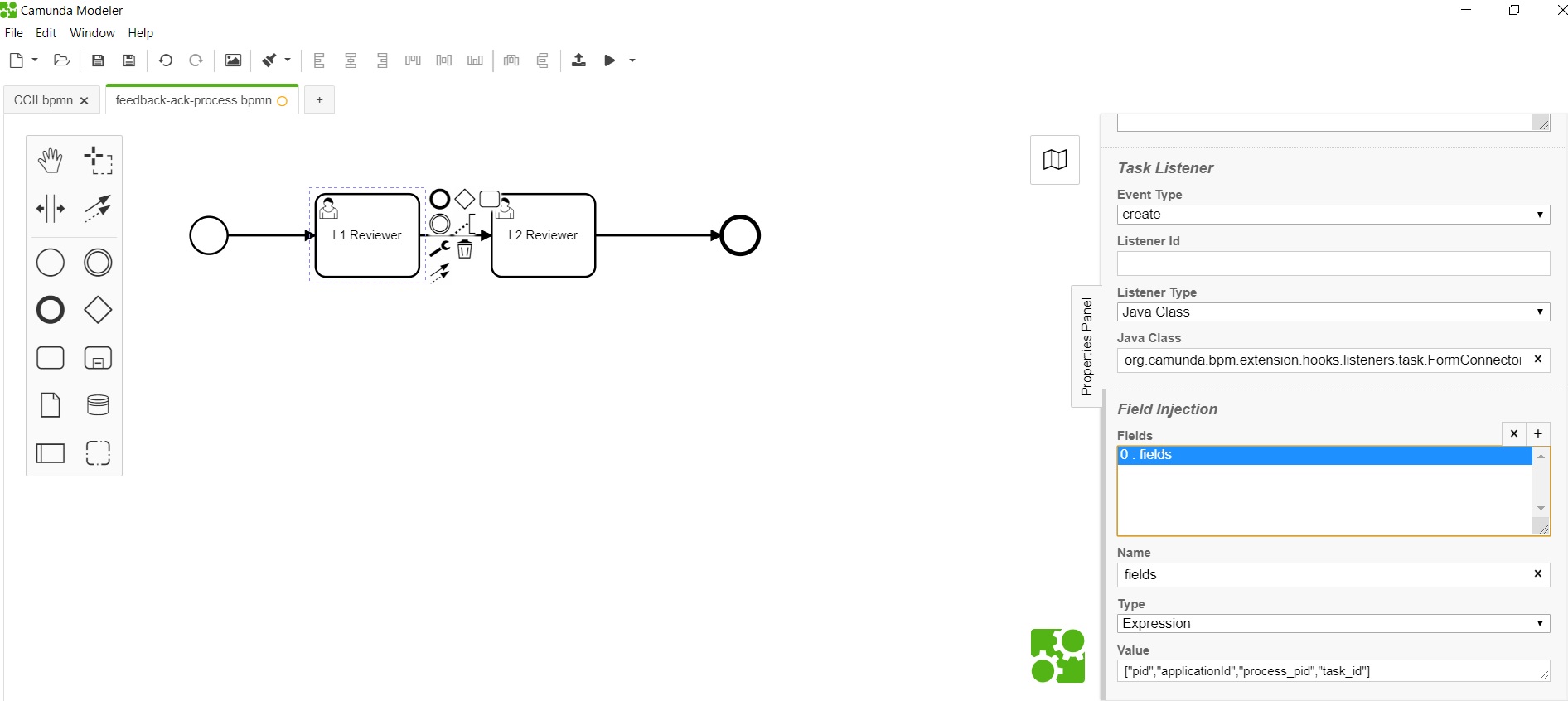
Task: Create a gateway from palette
Action: [x=99, y=310]
